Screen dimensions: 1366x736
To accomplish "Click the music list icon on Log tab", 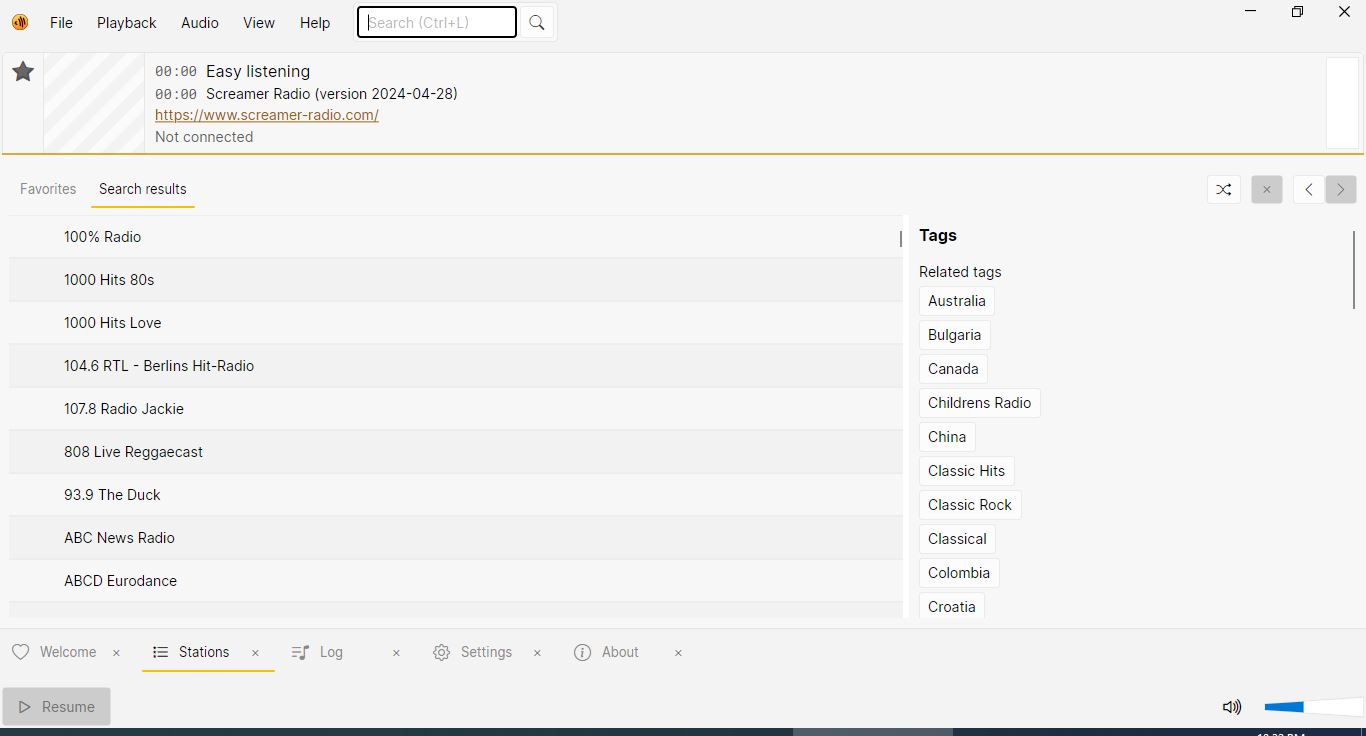I will pos(300,652).
